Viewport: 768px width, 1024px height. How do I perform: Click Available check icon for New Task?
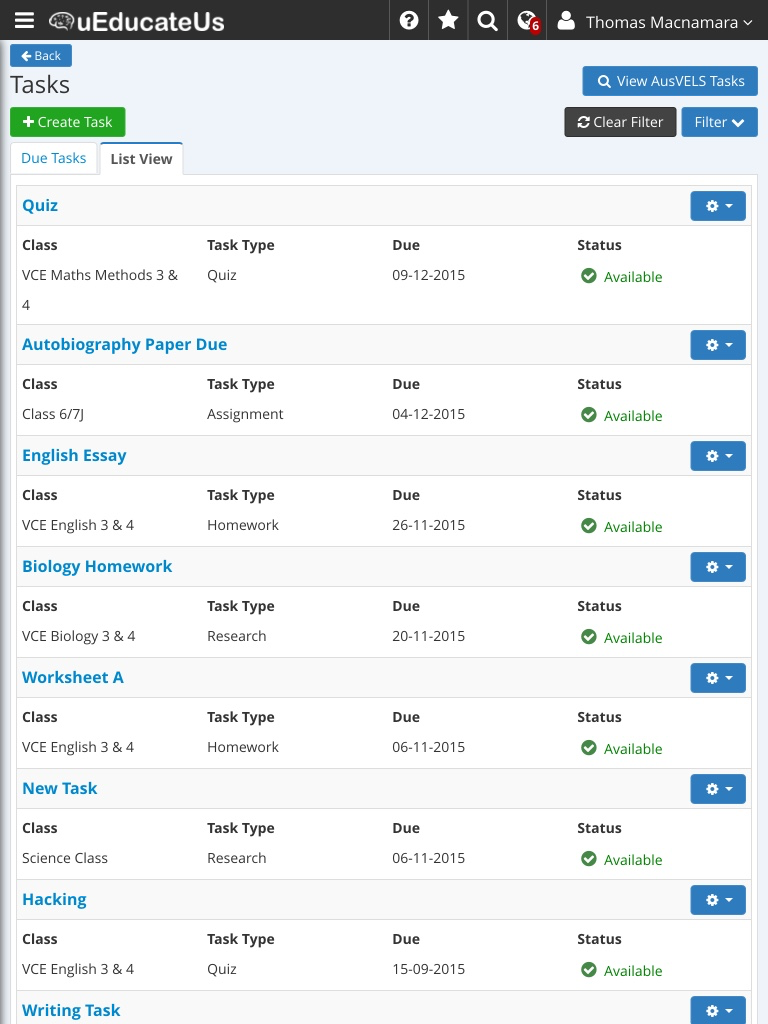click(x=588, y=859)
